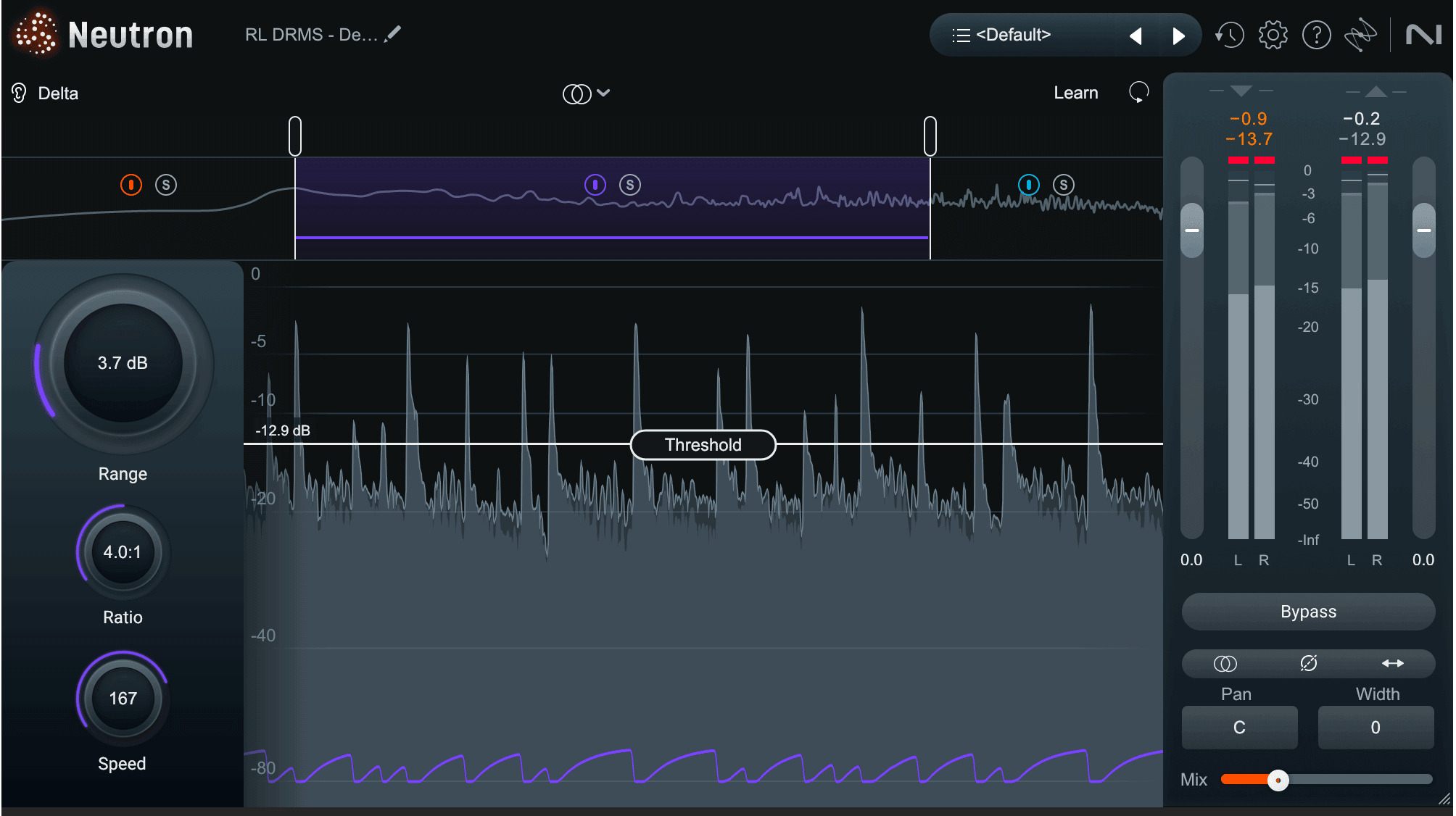Open the channel mode dropdown with the overlapping circles
The image size is (1456, 816).
(x=586, y=93)
